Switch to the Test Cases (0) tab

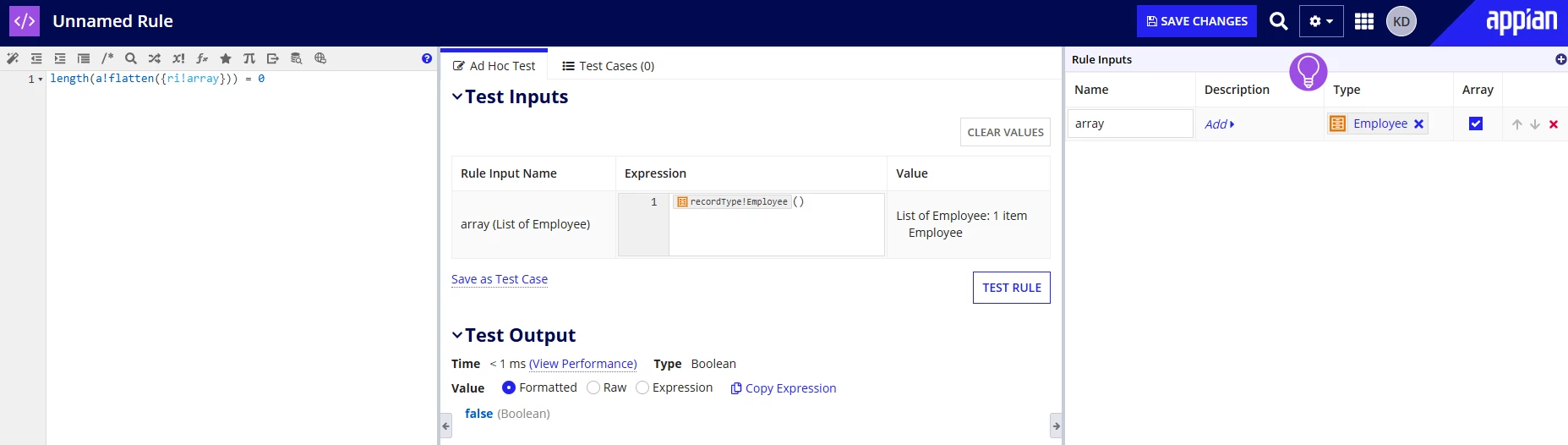609,65
